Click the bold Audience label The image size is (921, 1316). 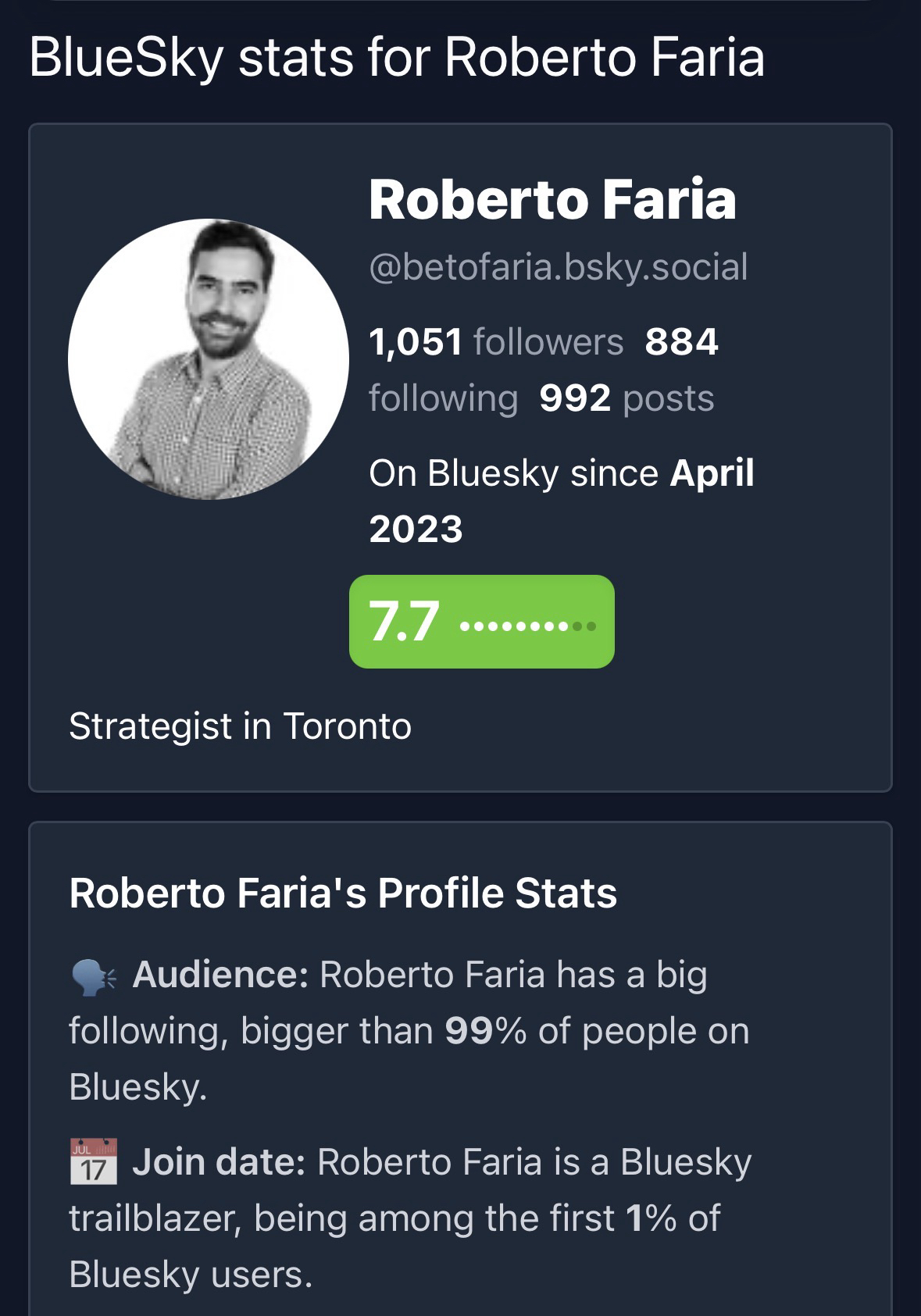coord(220,975)
